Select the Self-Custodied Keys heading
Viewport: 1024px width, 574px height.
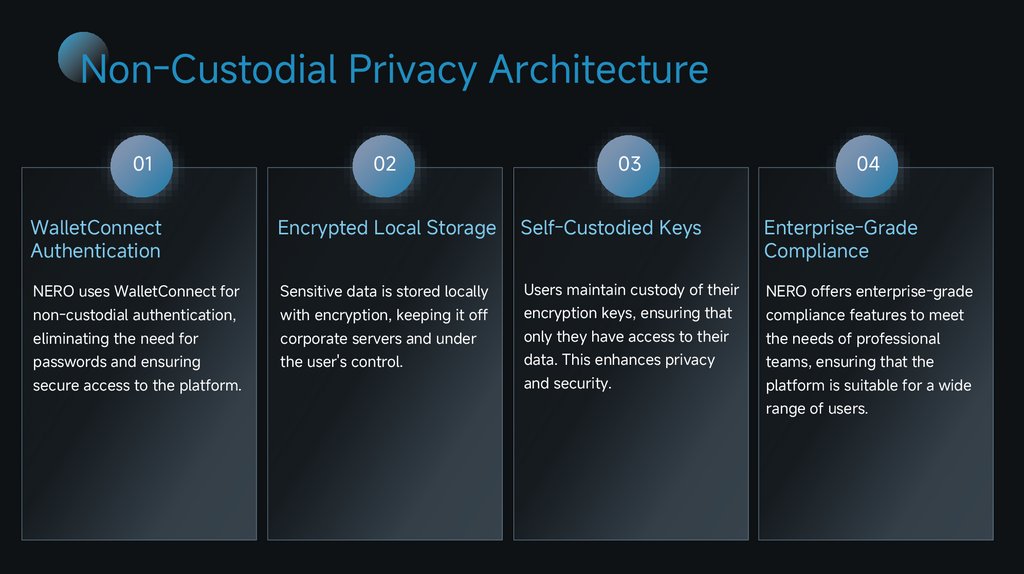tap(611, 228)
